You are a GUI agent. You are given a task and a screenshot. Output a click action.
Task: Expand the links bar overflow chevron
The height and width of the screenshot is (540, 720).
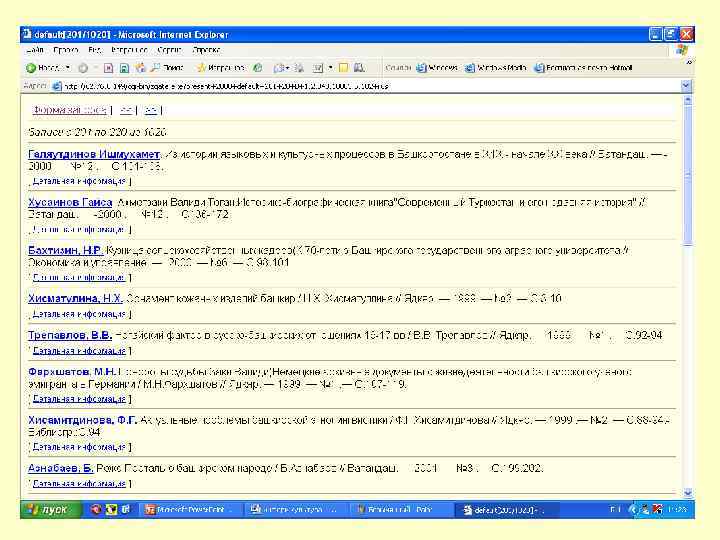[x=688, y=62]
